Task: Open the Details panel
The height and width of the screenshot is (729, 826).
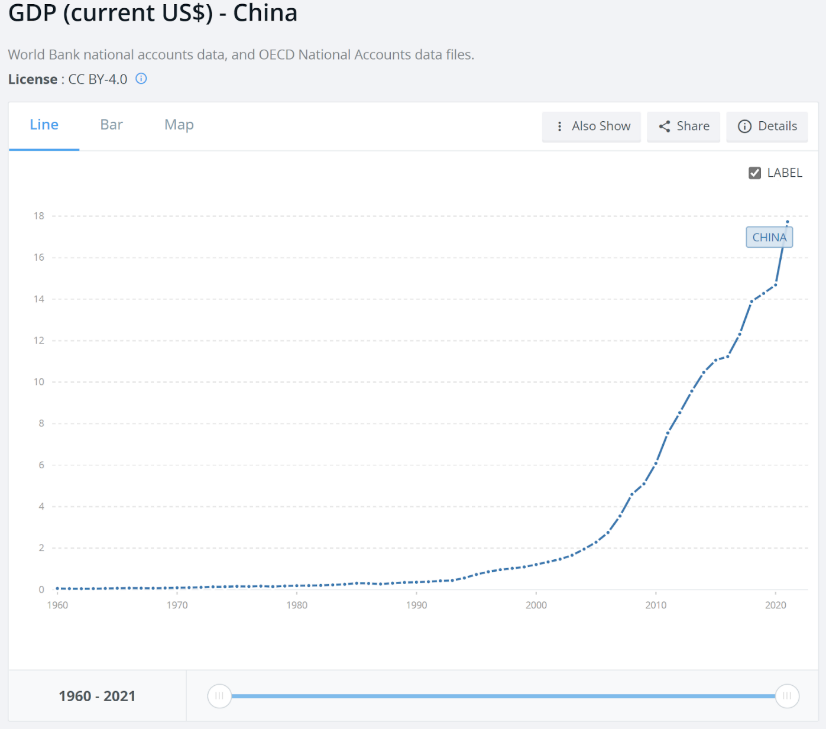Action: (x=766, y=126)
